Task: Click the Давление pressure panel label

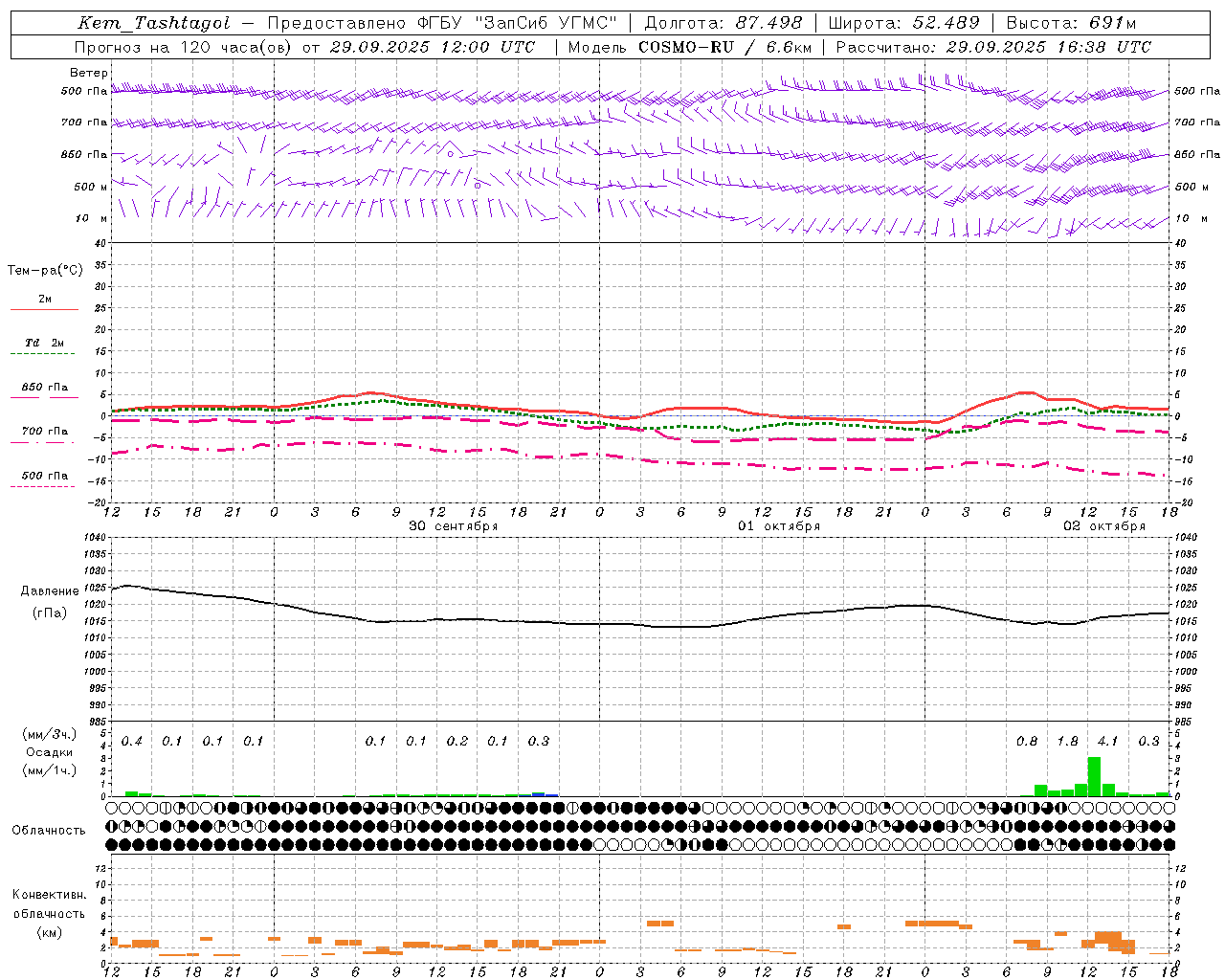Action: [x=50, y=590]
